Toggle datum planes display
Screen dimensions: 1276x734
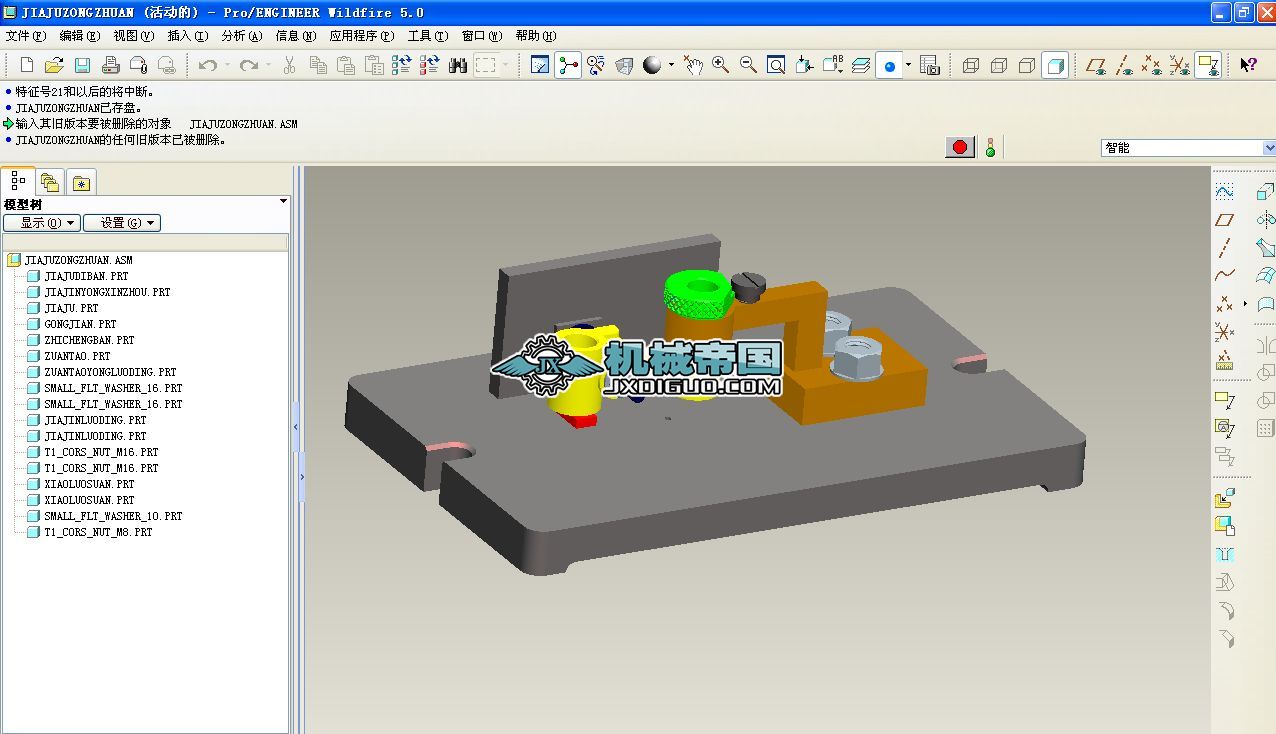(x=1096, y=65)
